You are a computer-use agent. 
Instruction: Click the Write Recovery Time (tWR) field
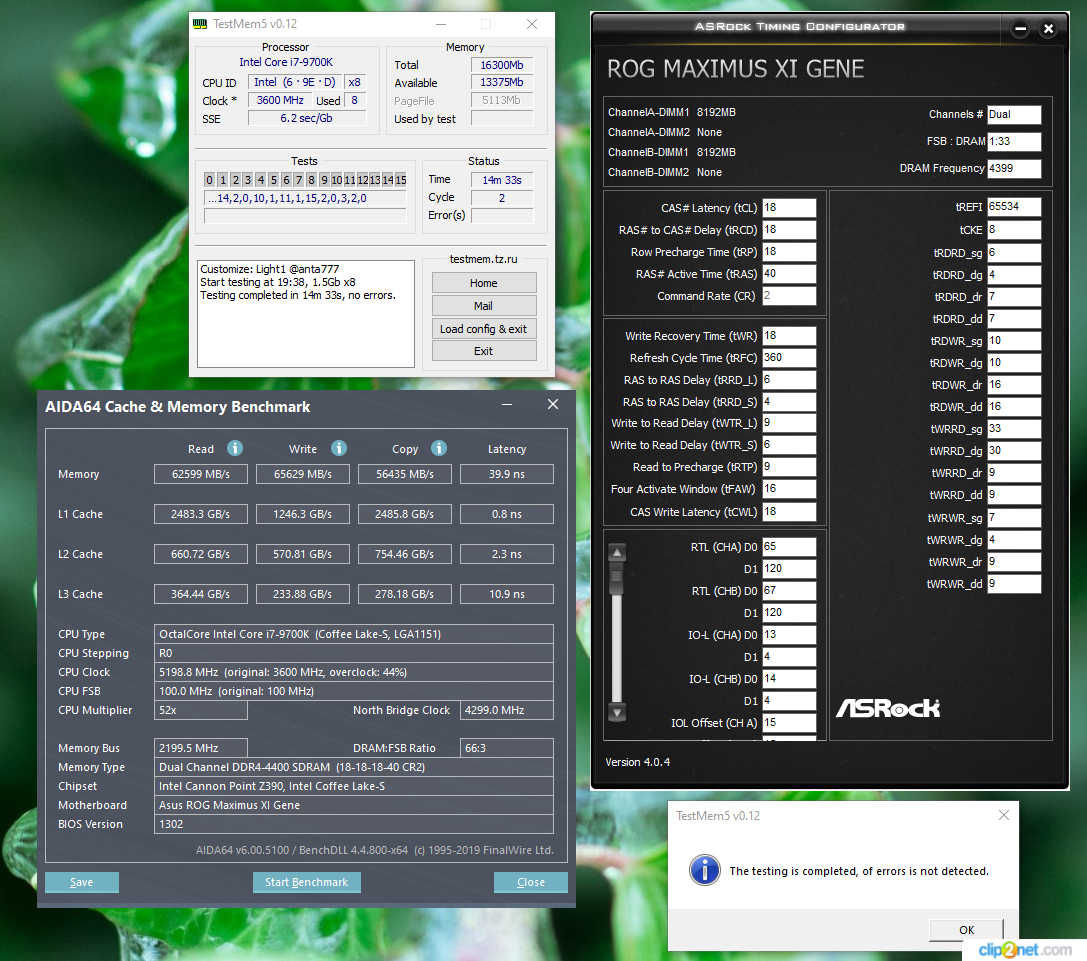789,336
